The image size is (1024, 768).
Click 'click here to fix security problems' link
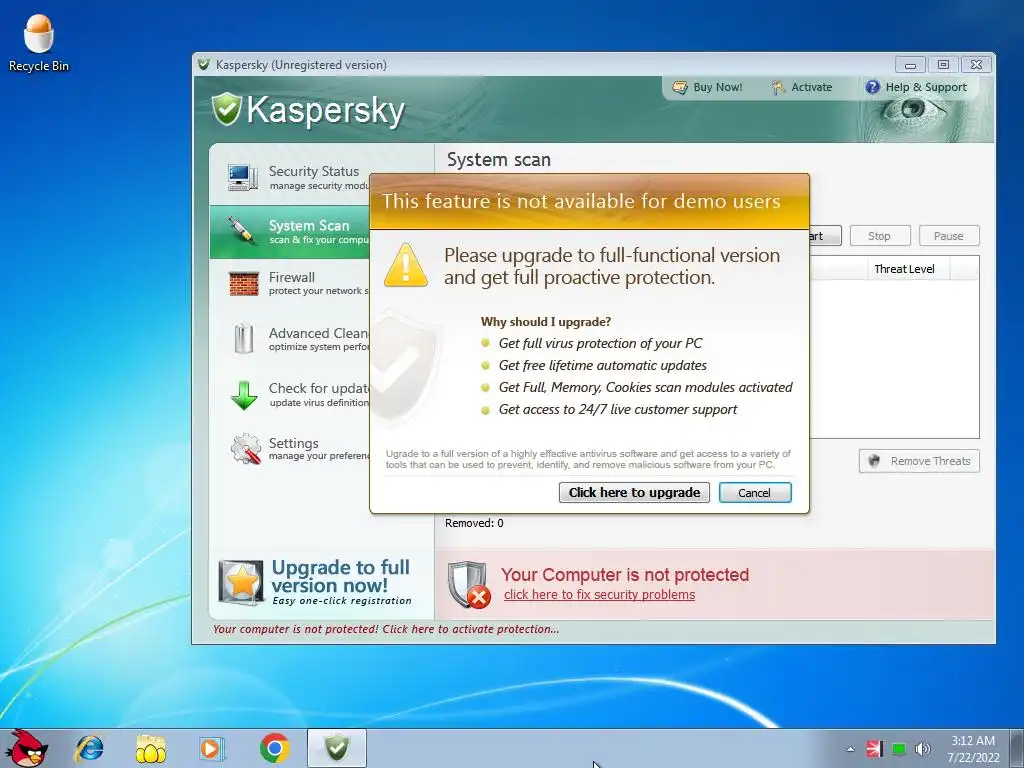[x=600, y=595]
